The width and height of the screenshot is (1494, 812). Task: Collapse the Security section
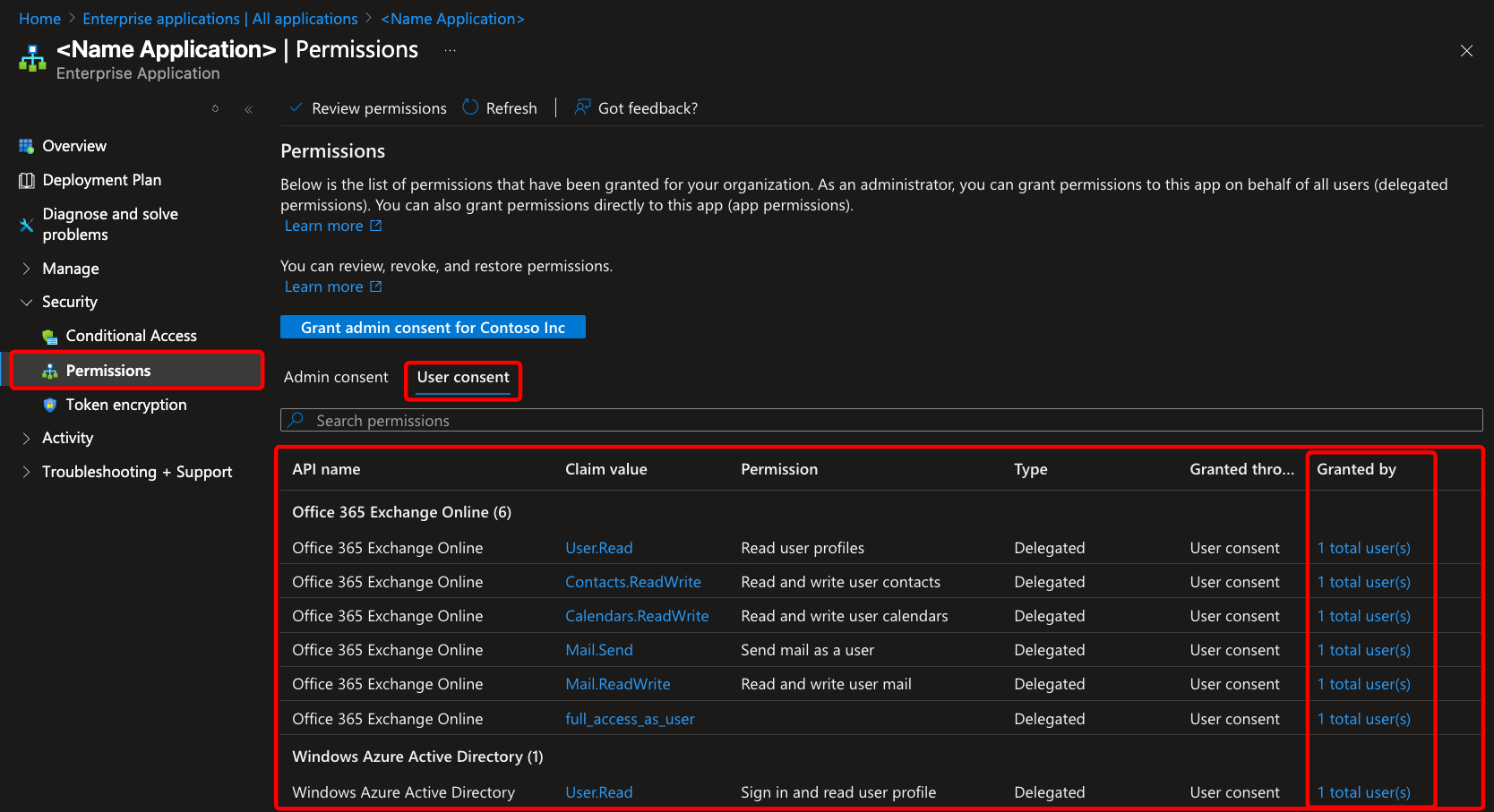[x=26, y=303]
